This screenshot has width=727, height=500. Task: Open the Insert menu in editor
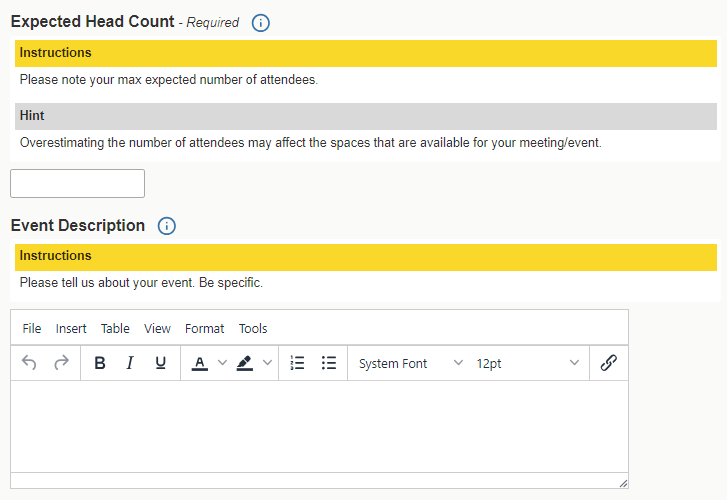click(71, 329)
